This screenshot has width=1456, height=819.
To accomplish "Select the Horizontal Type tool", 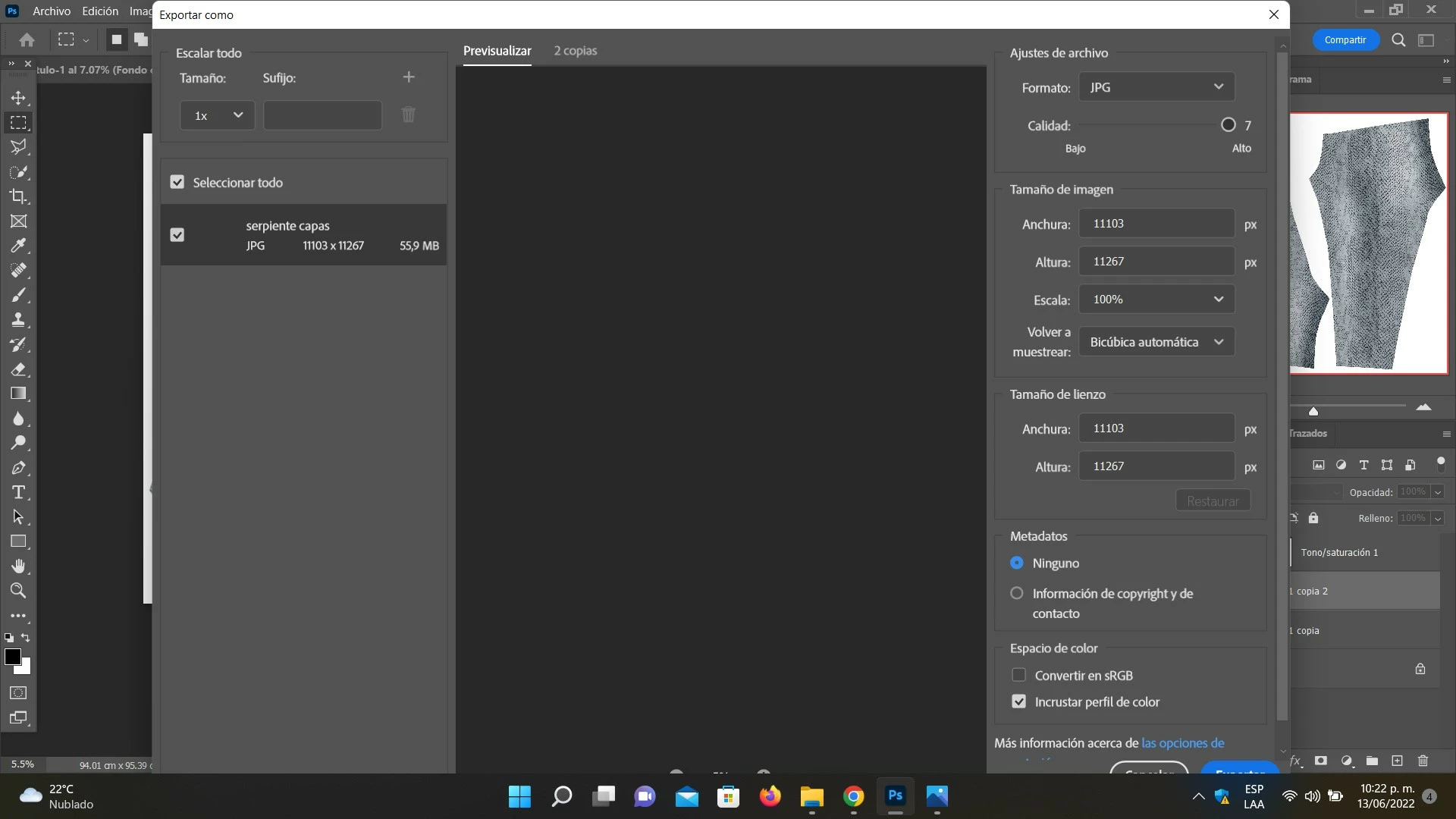I will pos(18,492).
